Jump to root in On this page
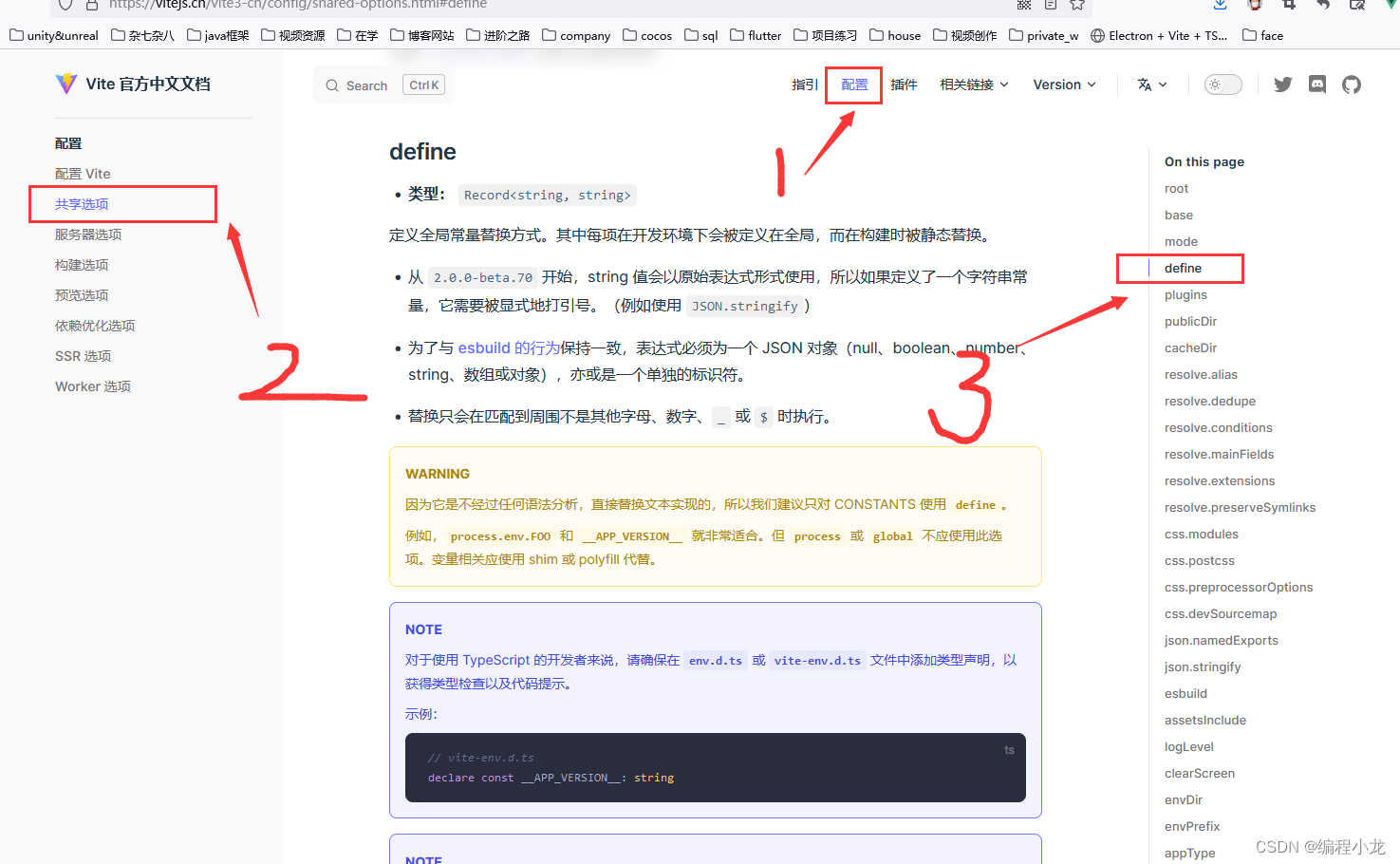1400x864 pixels. [1176, 189]
